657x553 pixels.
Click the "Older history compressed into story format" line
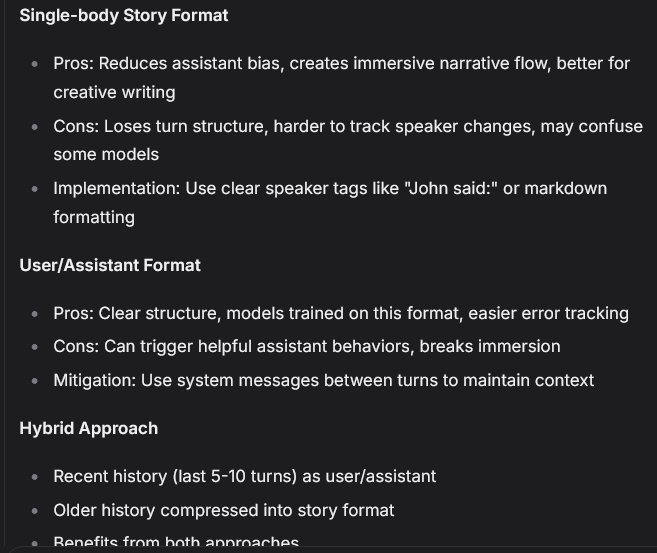(x=224, y=510)
